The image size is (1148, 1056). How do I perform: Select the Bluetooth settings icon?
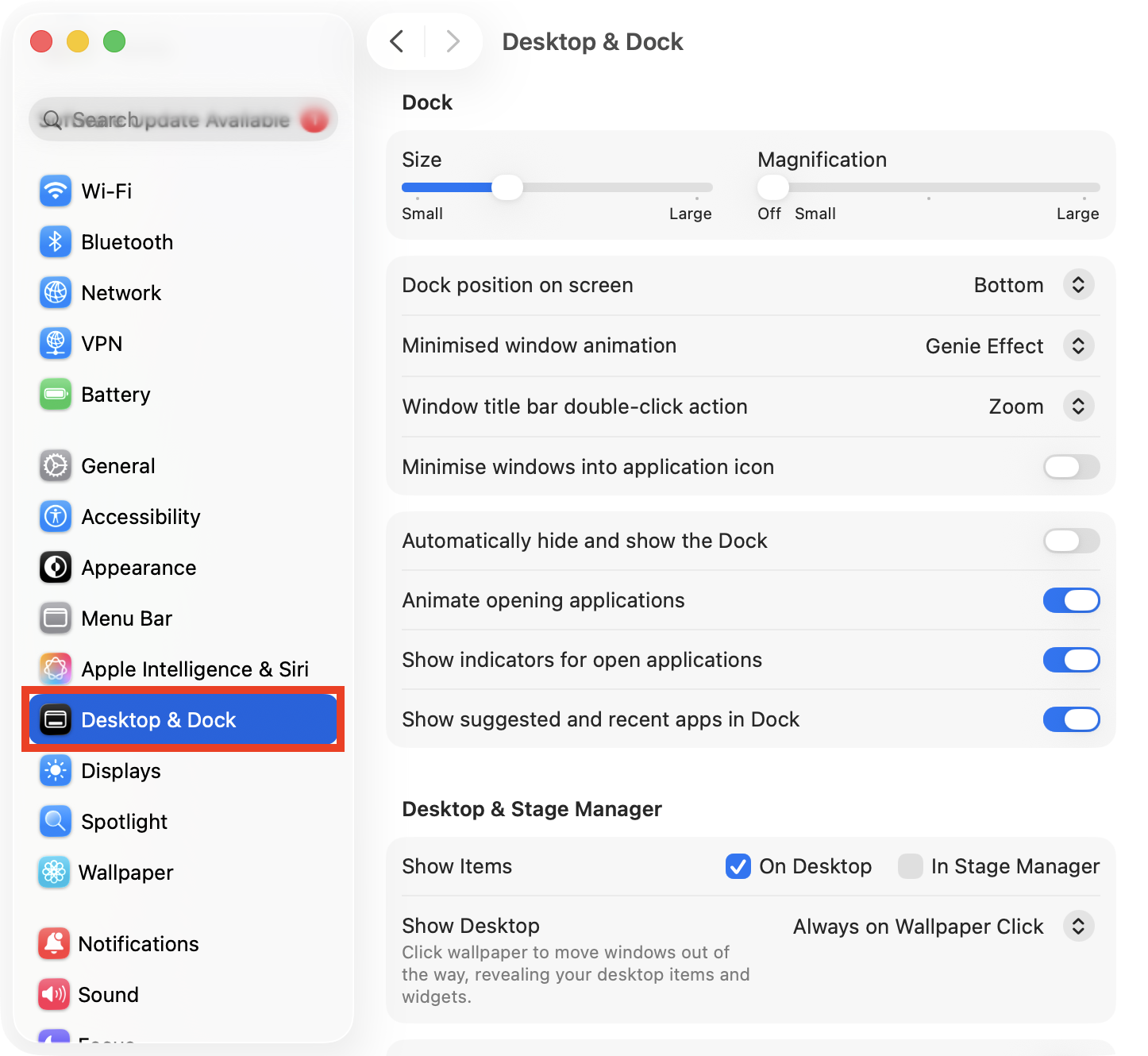(x=55, y=241)
